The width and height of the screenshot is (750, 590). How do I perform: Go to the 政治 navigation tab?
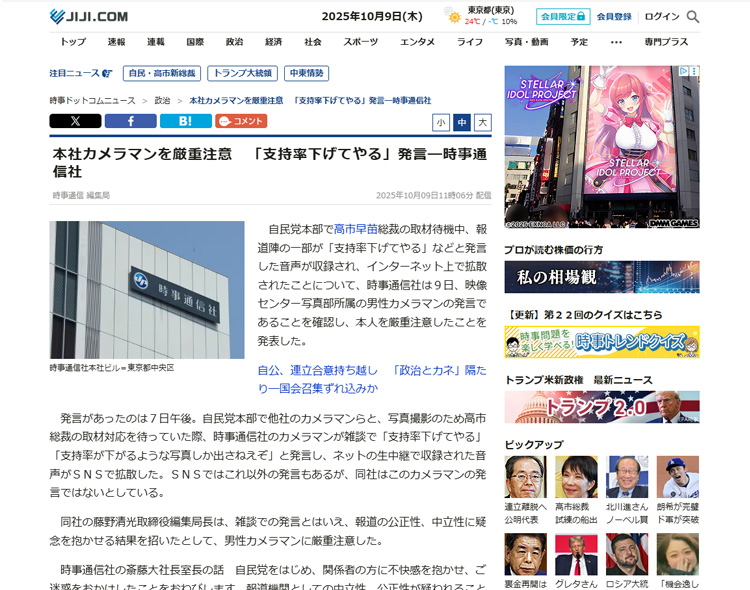[234, 42]
